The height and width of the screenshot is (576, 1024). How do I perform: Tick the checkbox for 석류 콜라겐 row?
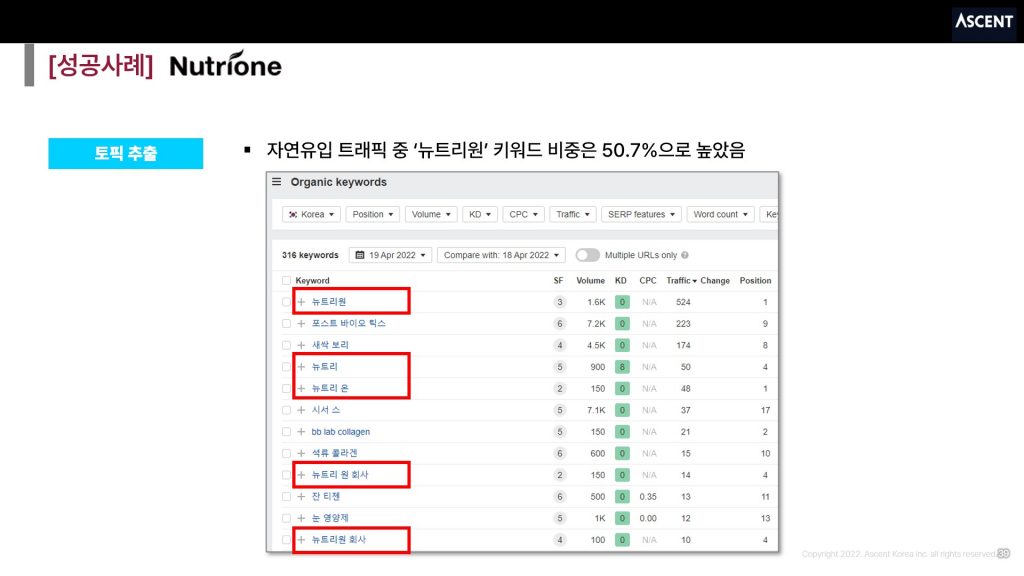point(286,453)
